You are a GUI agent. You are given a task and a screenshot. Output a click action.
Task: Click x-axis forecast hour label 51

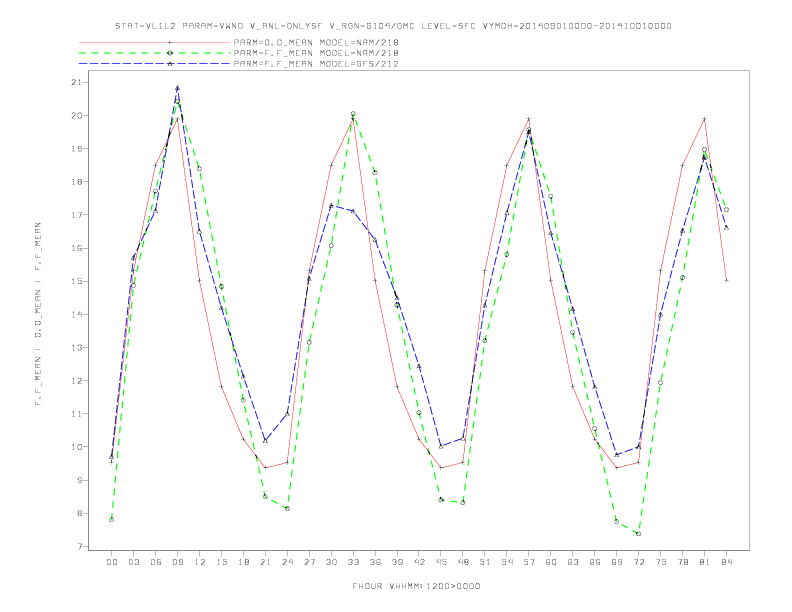[485, 562]
